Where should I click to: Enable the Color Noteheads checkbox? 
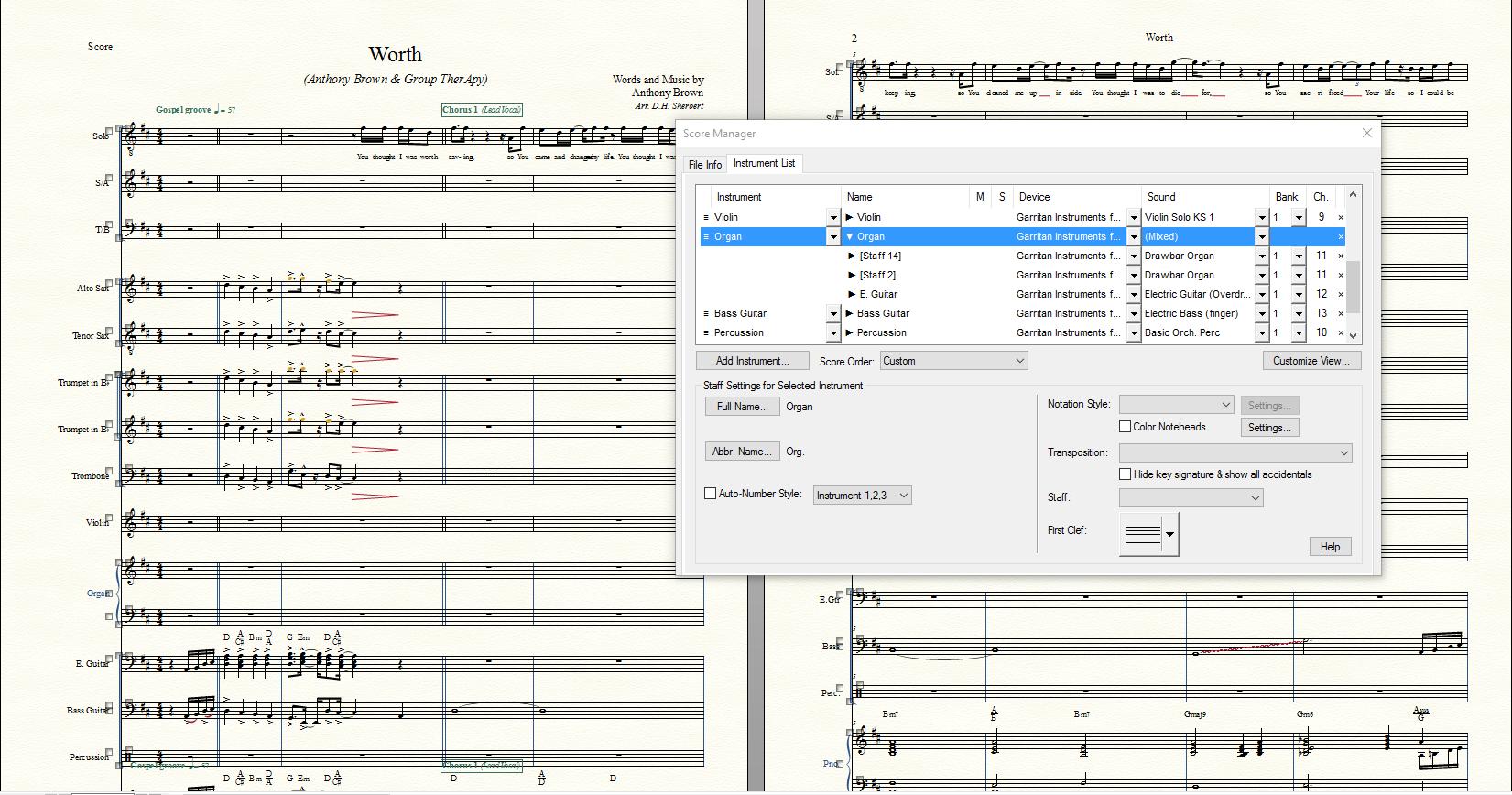(x=1126, y=427)
